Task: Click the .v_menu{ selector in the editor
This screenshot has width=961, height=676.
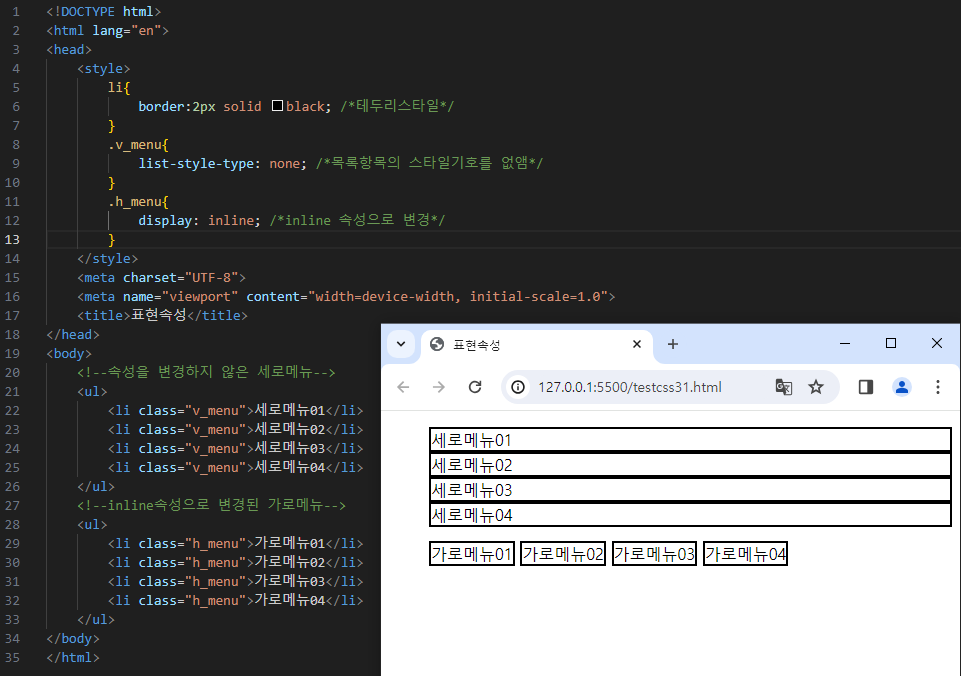Action: (x=138, y=145)
